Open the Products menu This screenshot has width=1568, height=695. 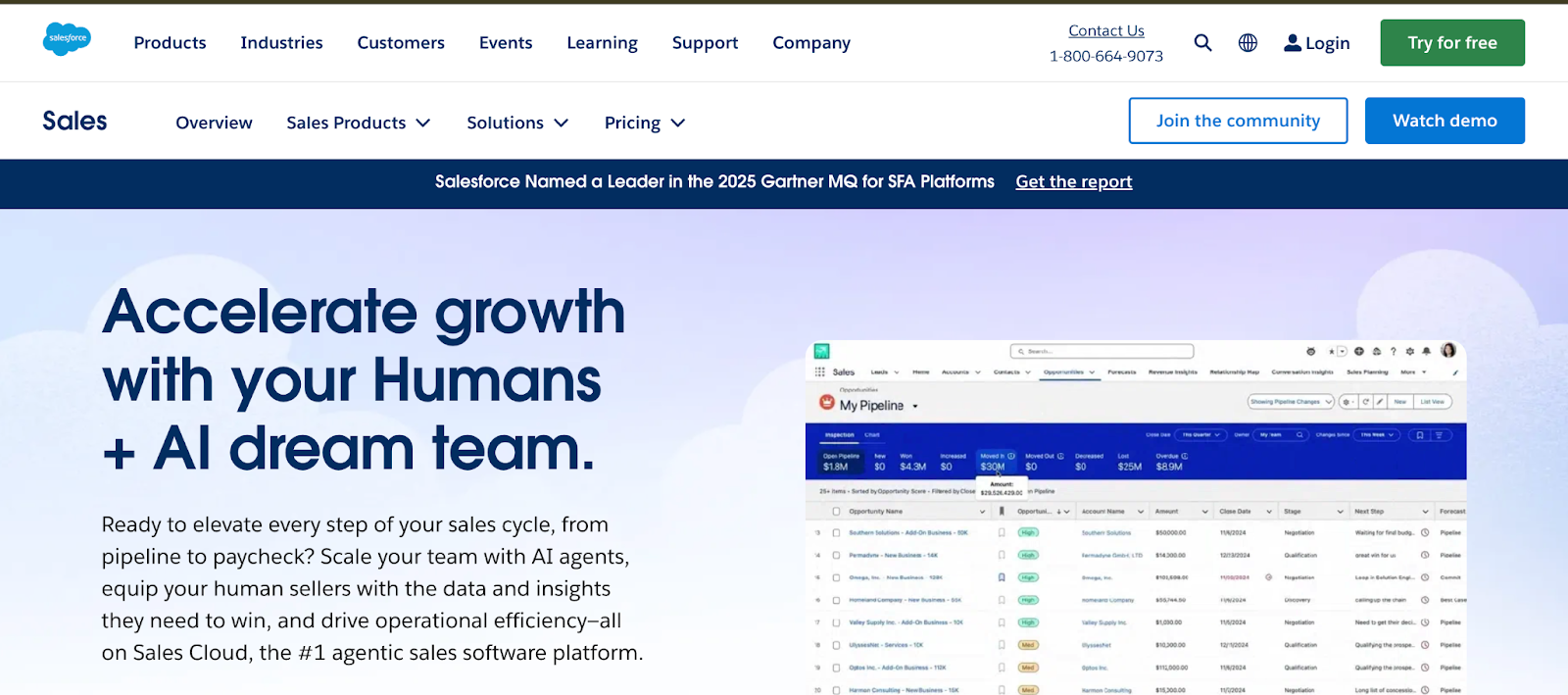pyautogui.click(x=170, y=42)
